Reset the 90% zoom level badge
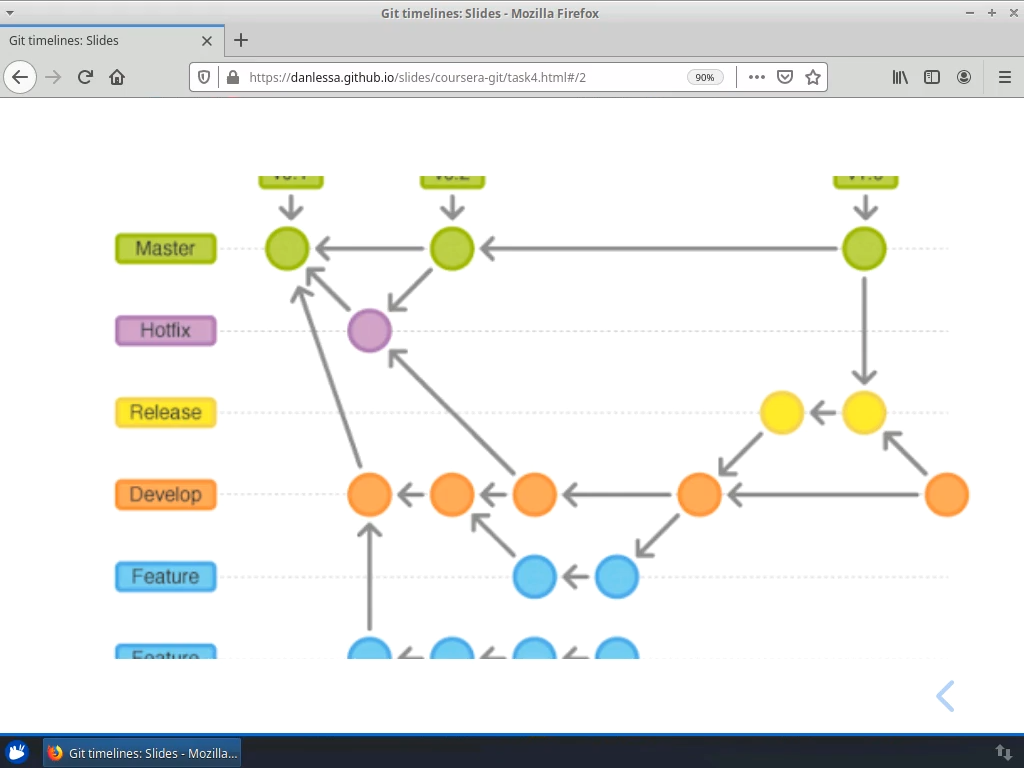 705,77
